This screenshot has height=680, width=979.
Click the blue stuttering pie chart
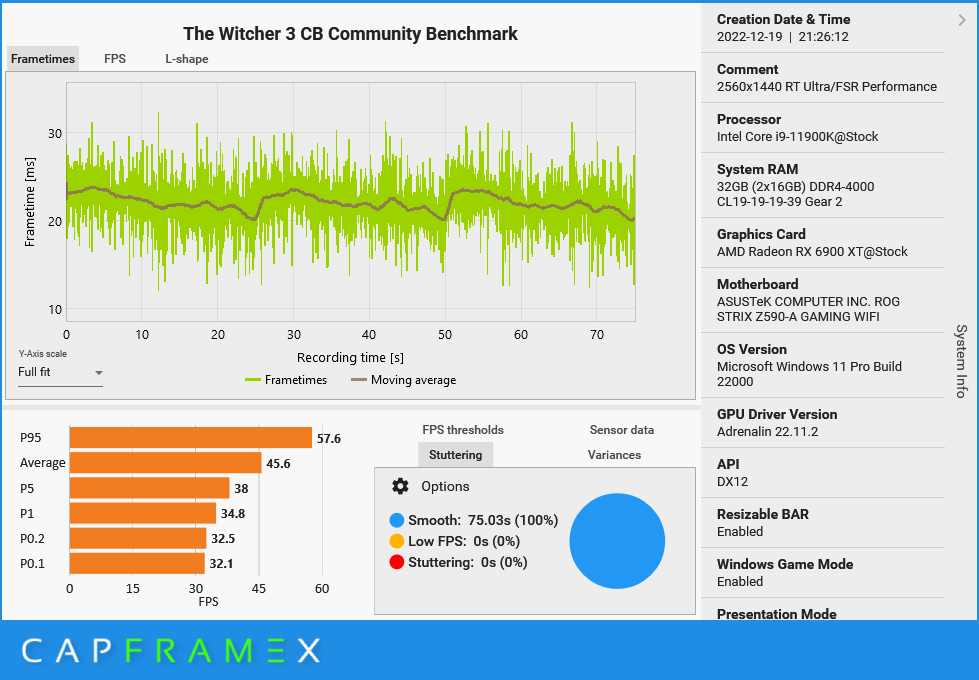[617, 541]
